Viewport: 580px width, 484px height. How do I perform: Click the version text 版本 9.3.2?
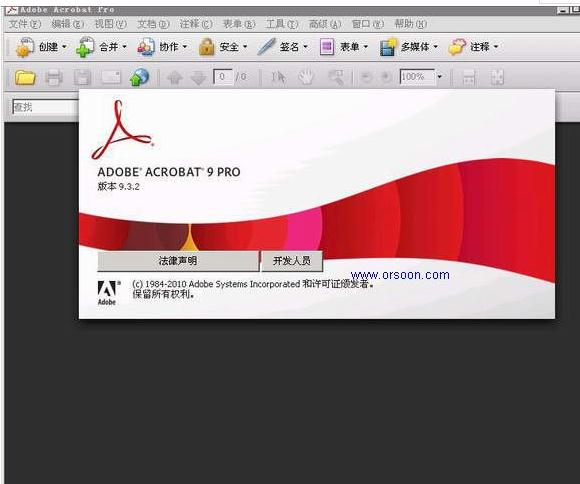click(x=118, y=186)
